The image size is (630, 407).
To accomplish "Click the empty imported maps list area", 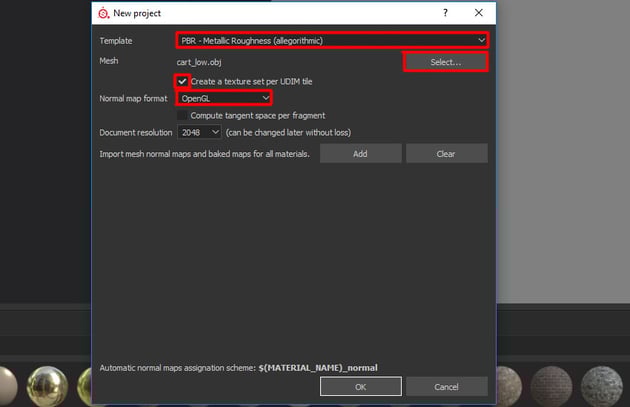I will pos(293,261).
